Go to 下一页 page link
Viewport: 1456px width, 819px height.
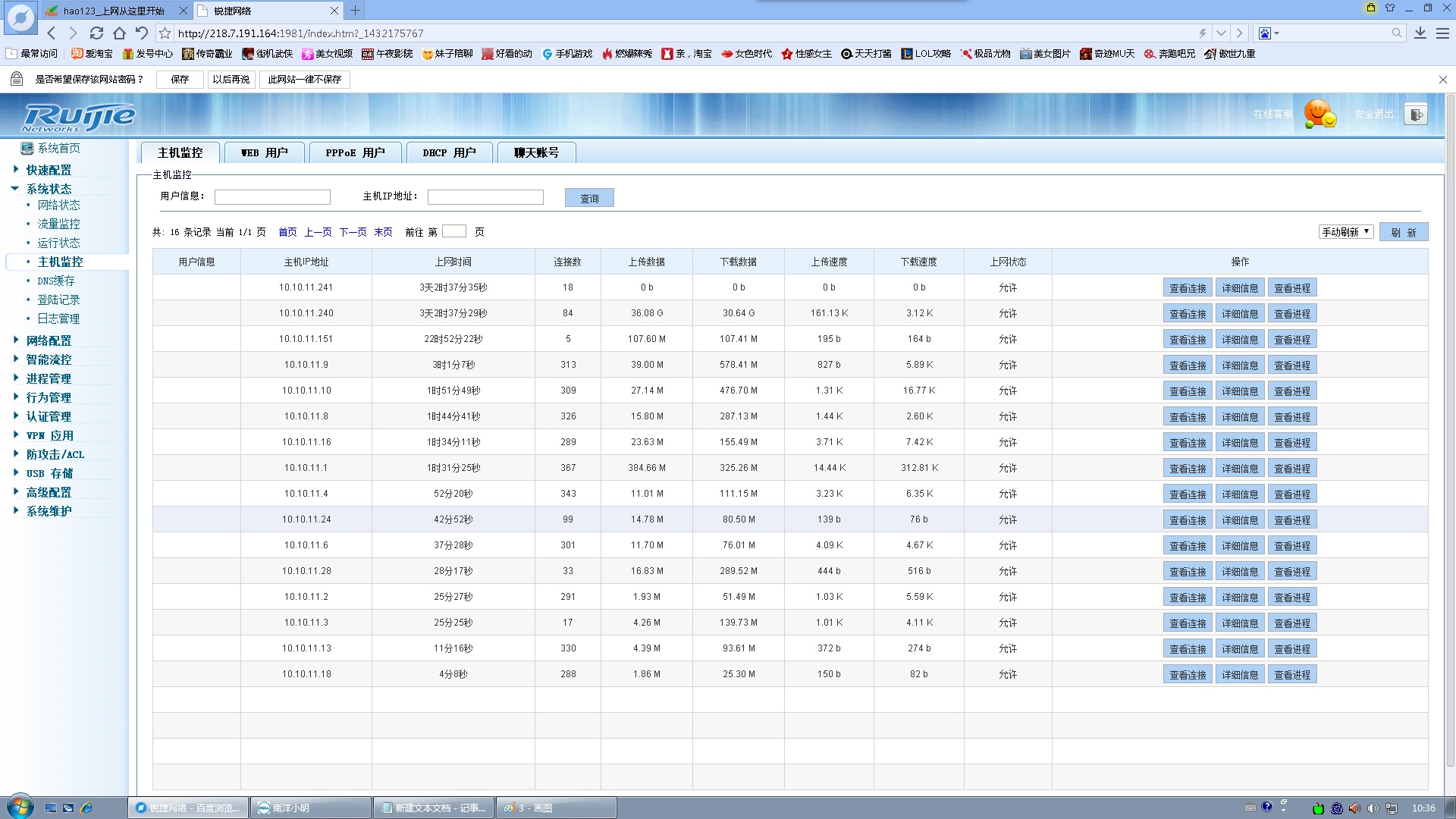(353, 232)
